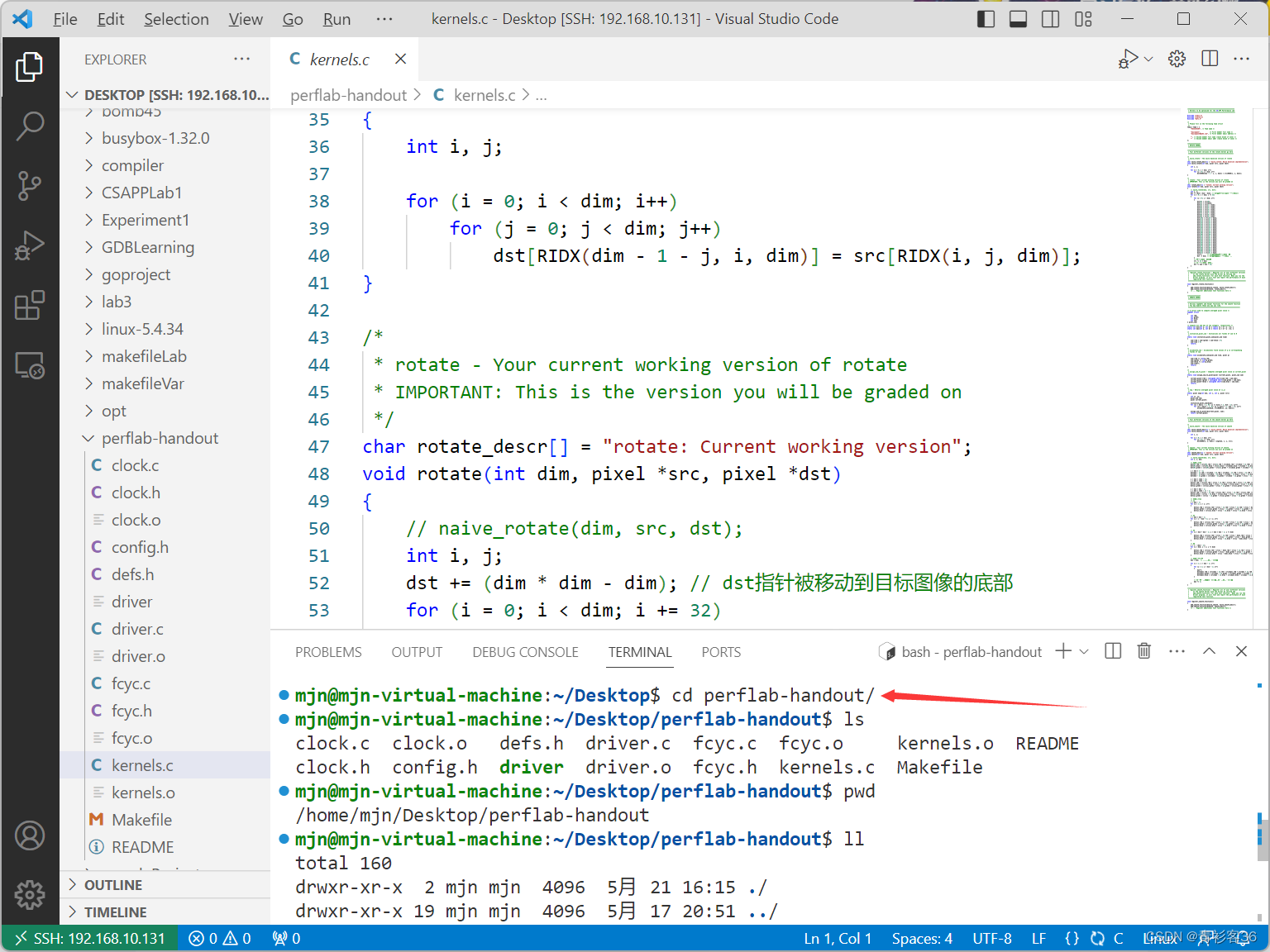Image resolution: width=1270 pixels, height=952 pixels.
Task: Toggle the secondary side bar layout
Action: pos(1050,19)
